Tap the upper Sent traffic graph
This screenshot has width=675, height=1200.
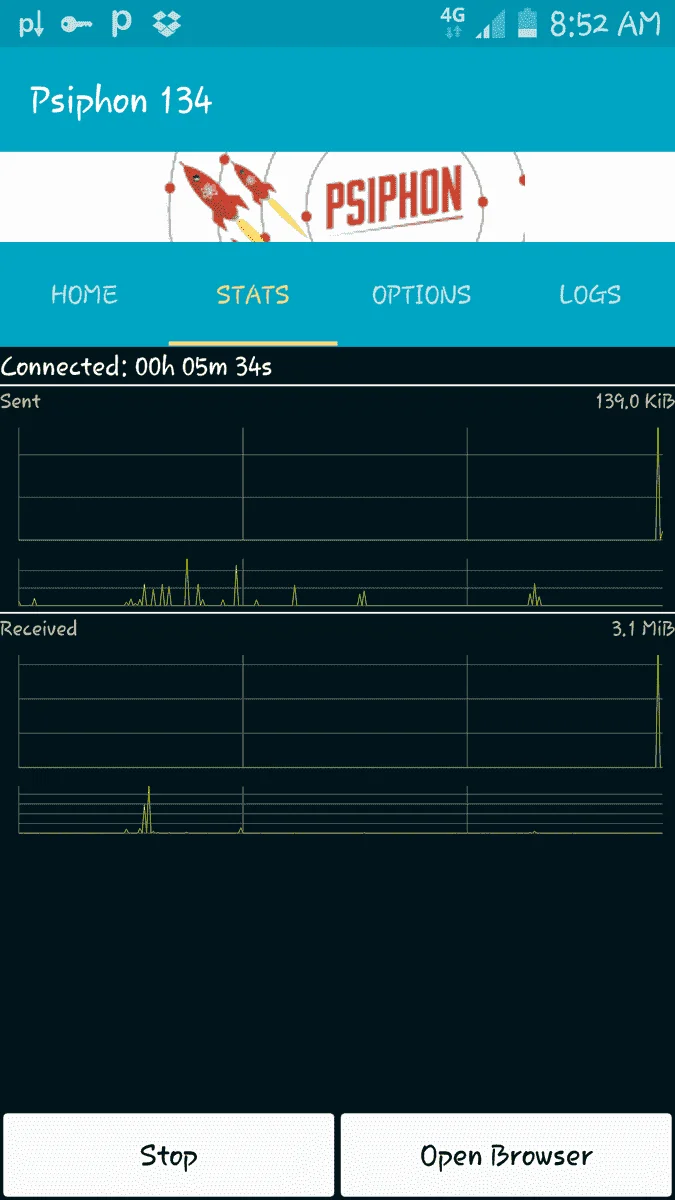click(x=341, y=484)
